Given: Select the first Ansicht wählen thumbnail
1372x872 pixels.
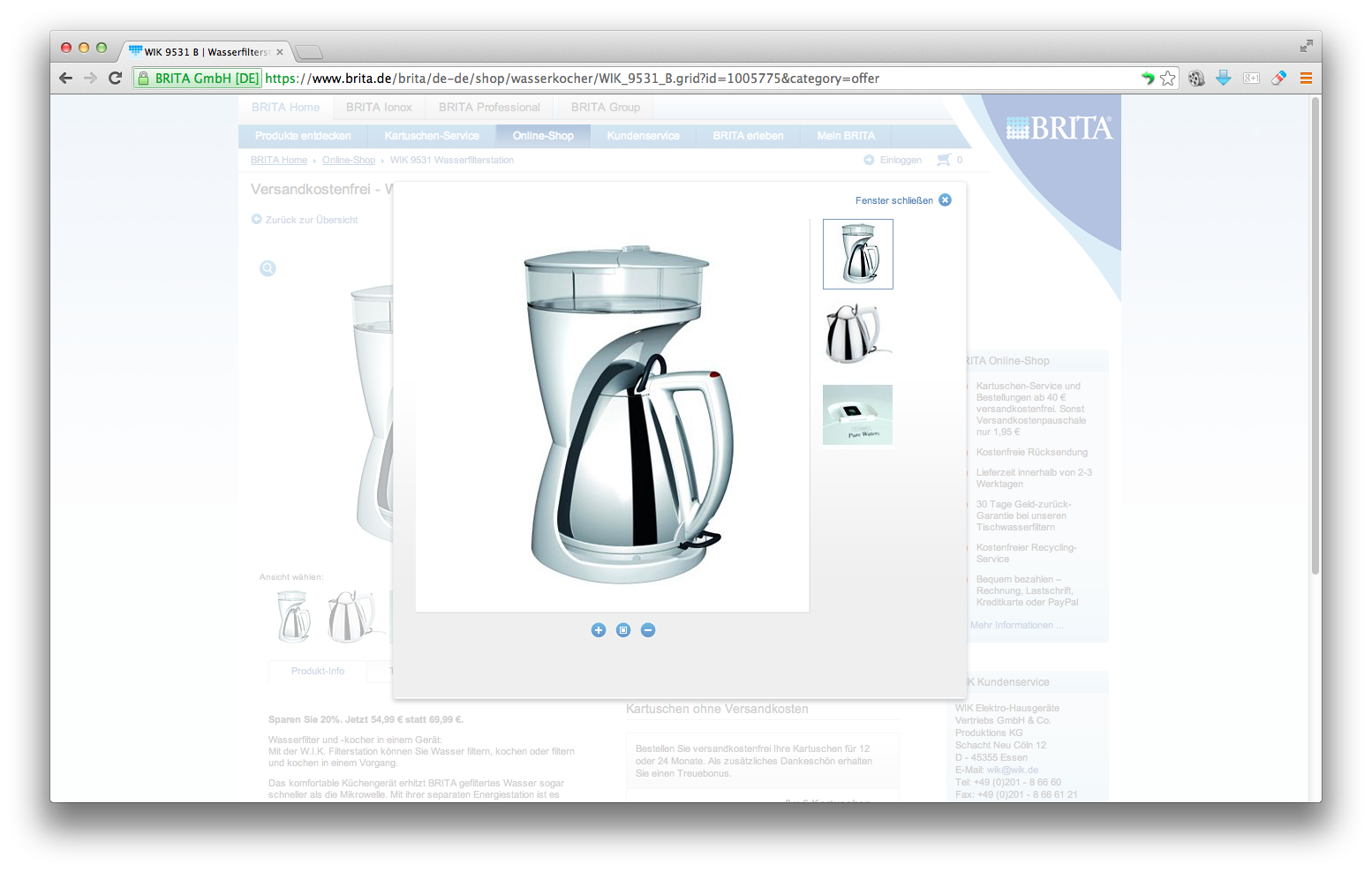Looking at the screenshot, I should pos(295,616).
